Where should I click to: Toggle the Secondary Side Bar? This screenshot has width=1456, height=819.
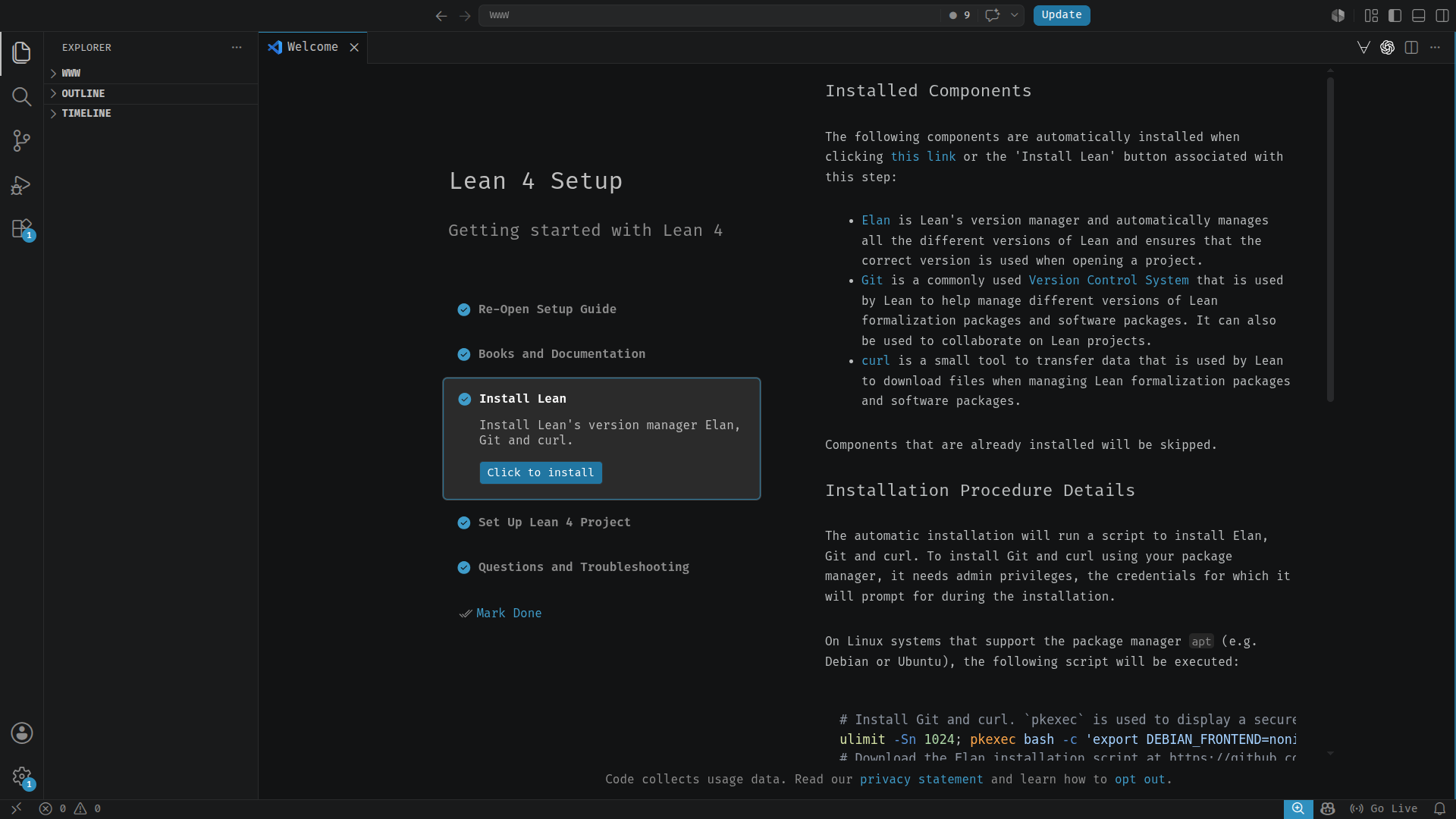point(1442,15)
